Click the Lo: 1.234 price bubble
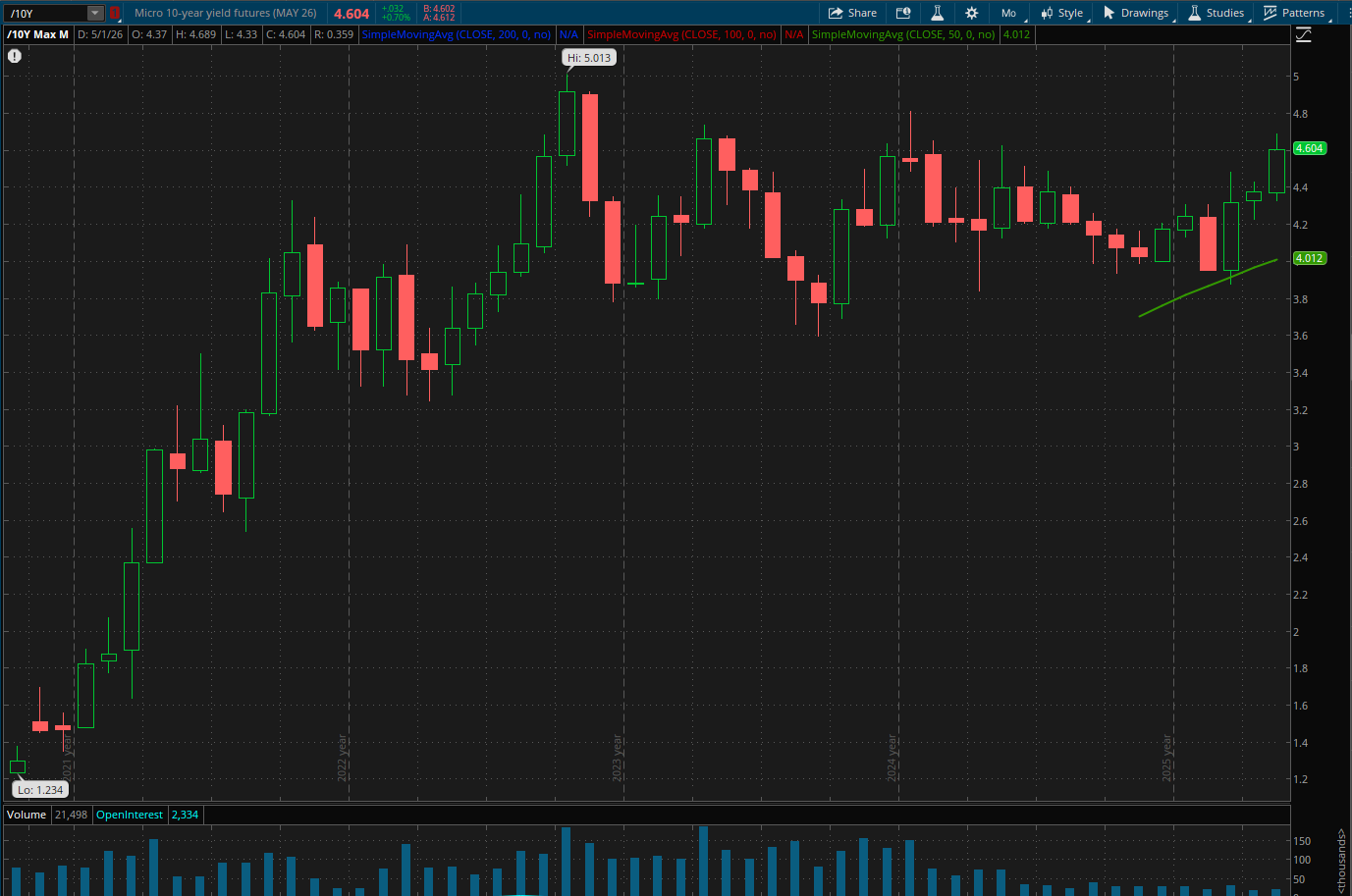Viewport: 1352px width, 896px height. tap(40, 789)
